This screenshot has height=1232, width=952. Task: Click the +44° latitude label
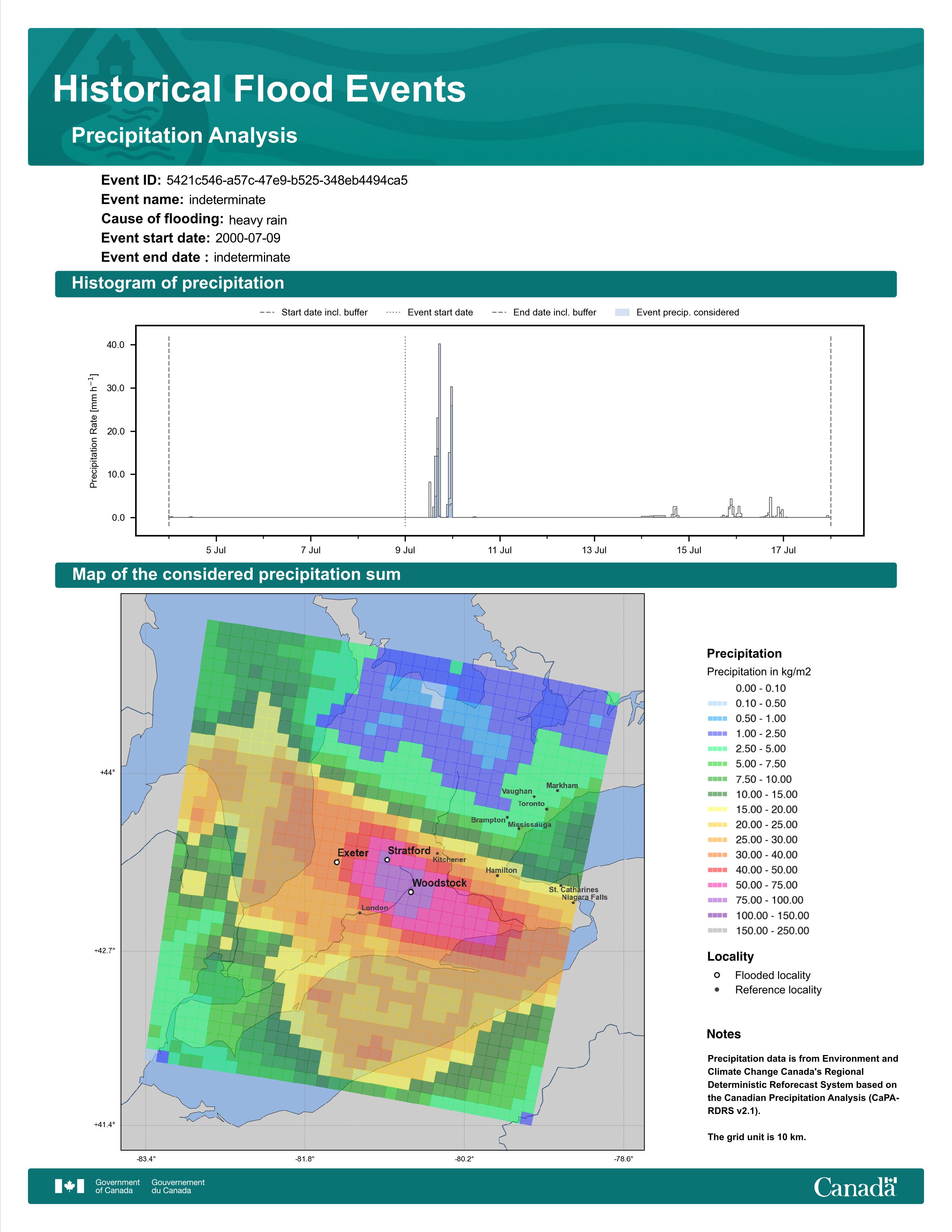[x=108, y=772]
